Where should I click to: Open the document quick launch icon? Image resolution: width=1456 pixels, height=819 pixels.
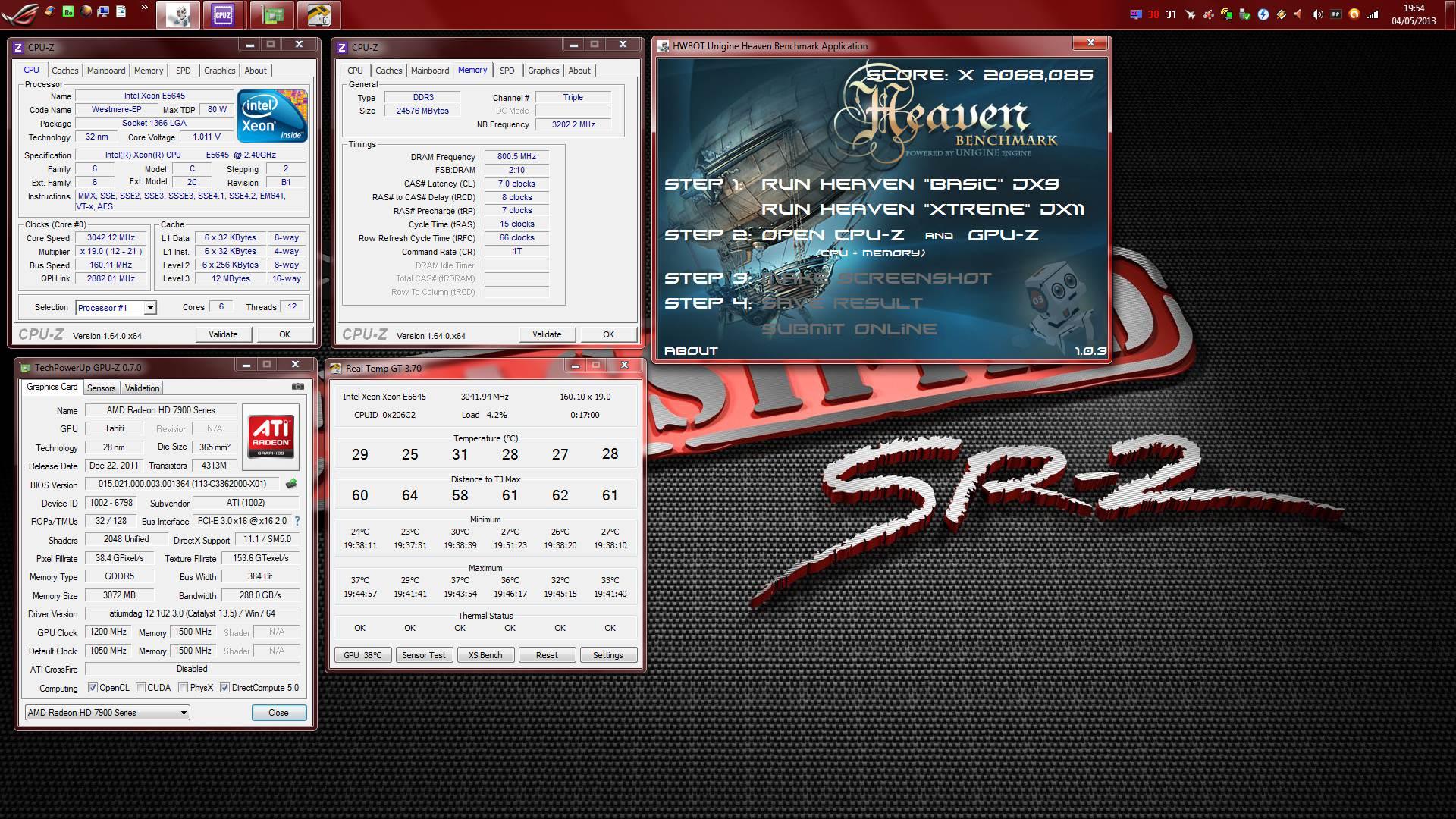pos(121,11)
